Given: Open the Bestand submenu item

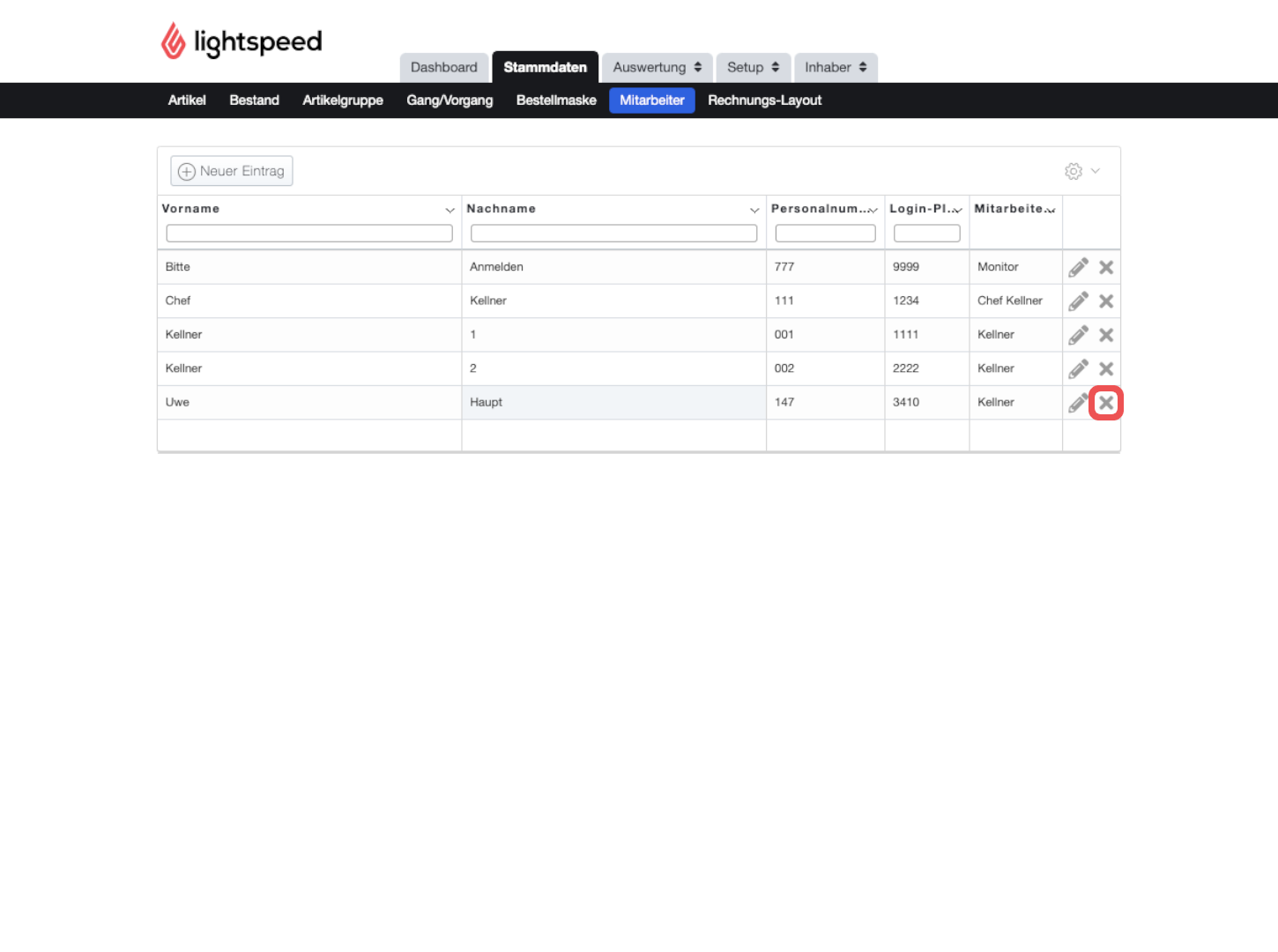Looking at the screenshot, I should tap(255, 100).
